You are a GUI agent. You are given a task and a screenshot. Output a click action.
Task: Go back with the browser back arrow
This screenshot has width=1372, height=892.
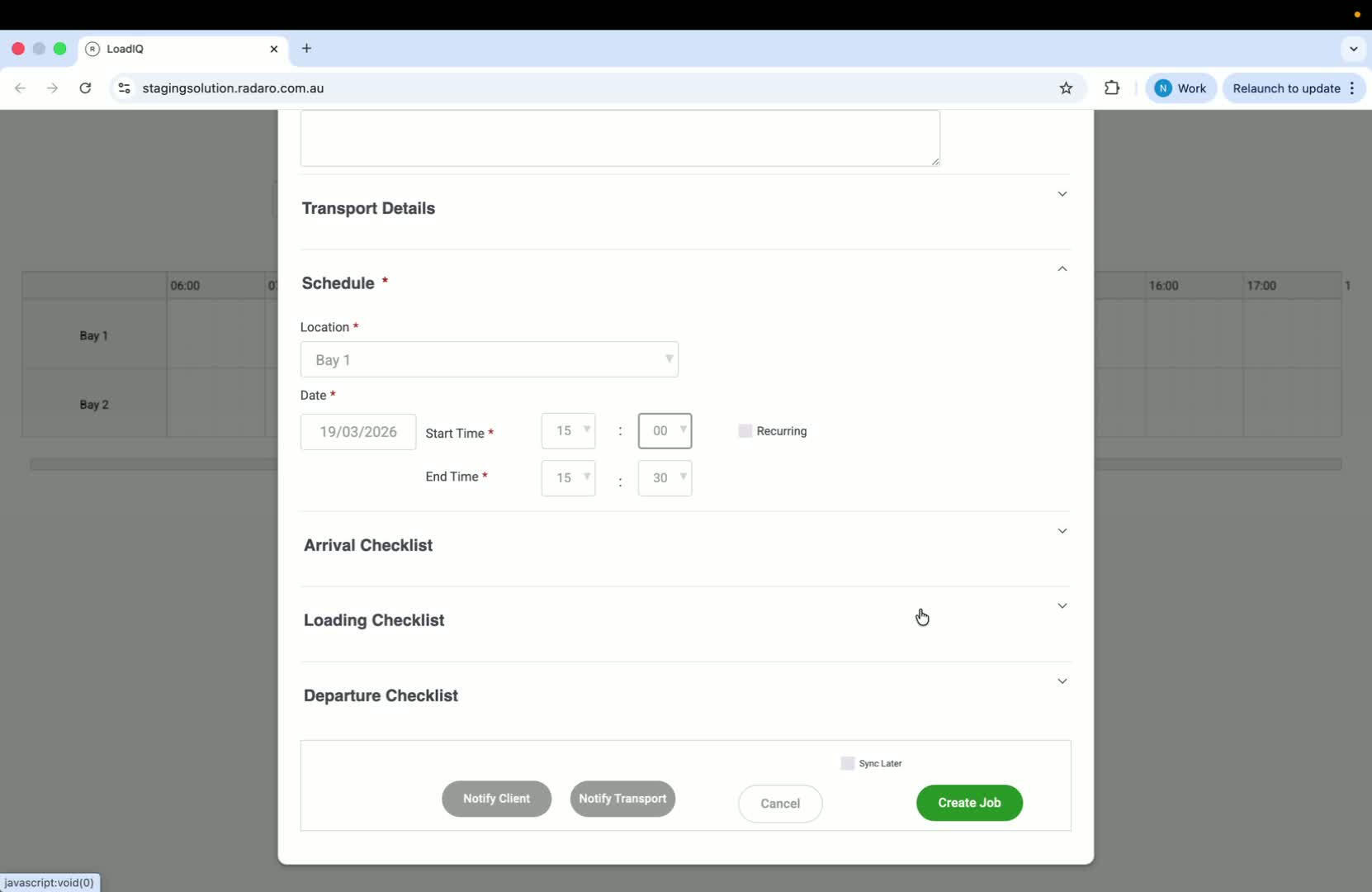(21, 88)
